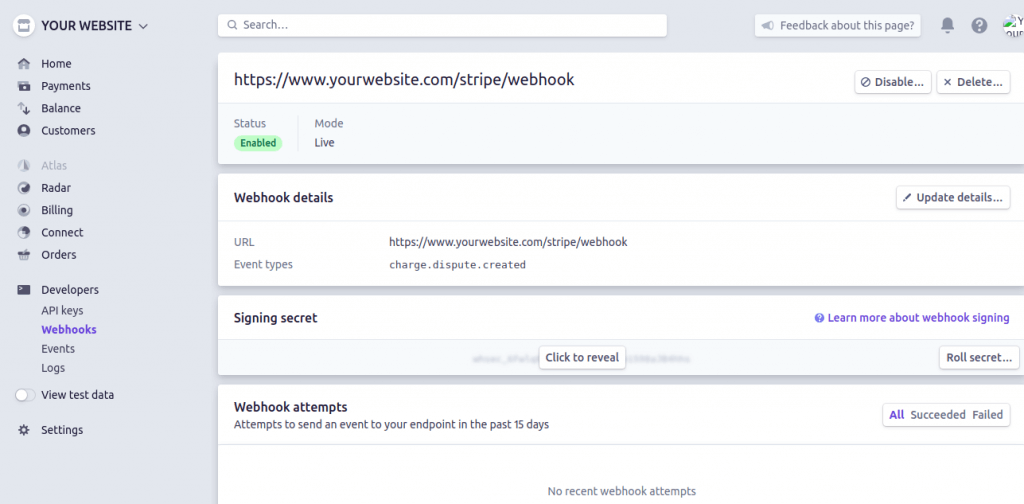Click the Home house icon in the sidebar
Image resolution: width=1024 pixels, height=504 pixels.
pyautogui.click(x=24, y=64)
